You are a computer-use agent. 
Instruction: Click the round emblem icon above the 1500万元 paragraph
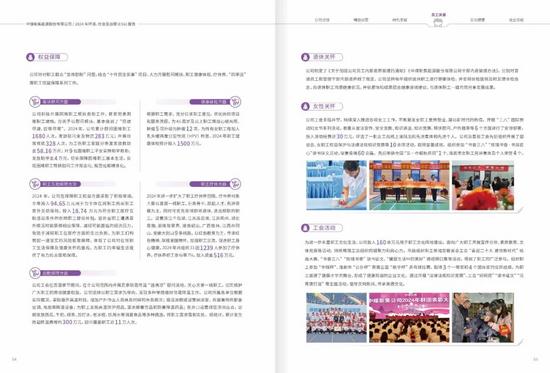click(x=235, y=102)
